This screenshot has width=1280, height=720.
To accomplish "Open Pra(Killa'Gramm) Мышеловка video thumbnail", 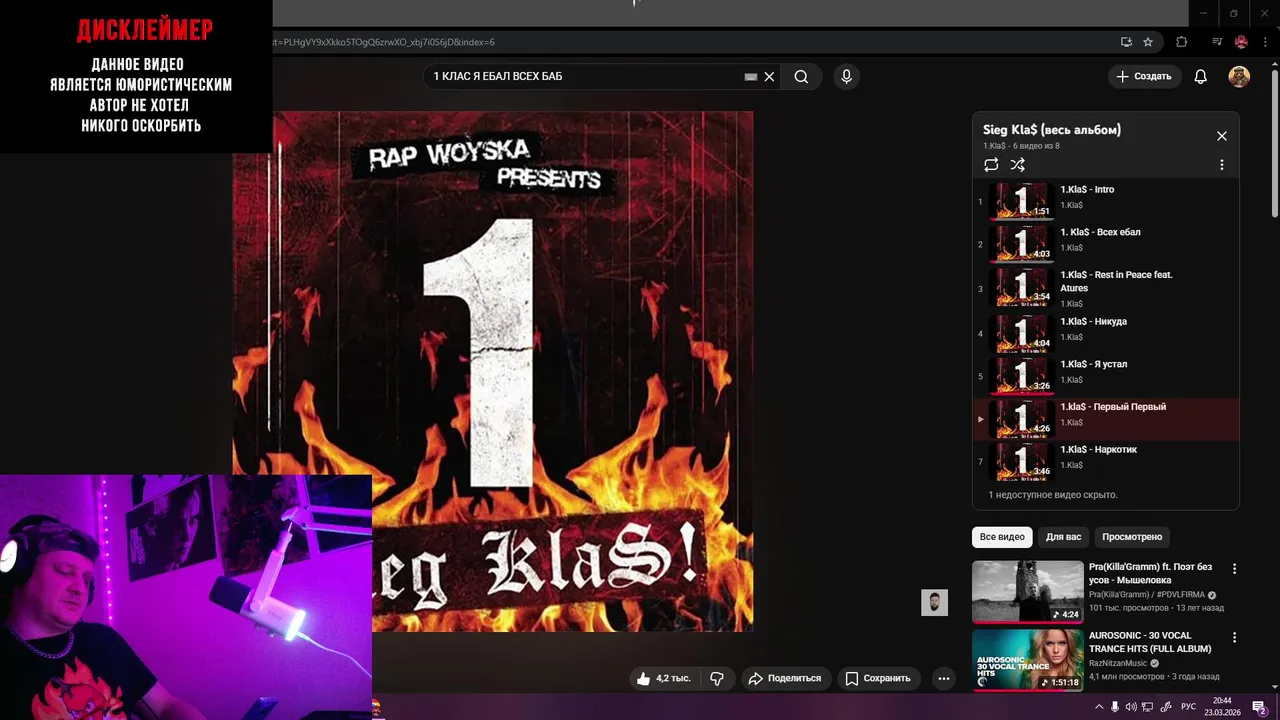I will pyautogui.click(x=1027, y=592).
